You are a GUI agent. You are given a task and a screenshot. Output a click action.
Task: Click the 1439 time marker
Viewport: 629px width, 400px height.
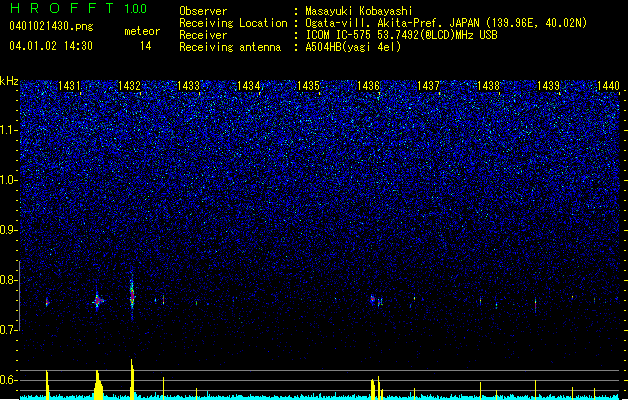pos(548,86)
